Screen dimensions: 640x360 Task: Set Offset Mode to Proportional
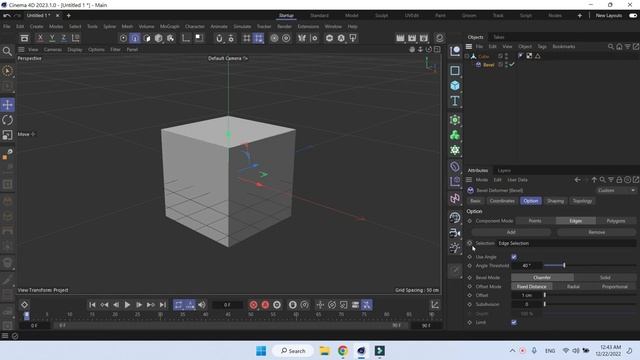click(615, 287)
